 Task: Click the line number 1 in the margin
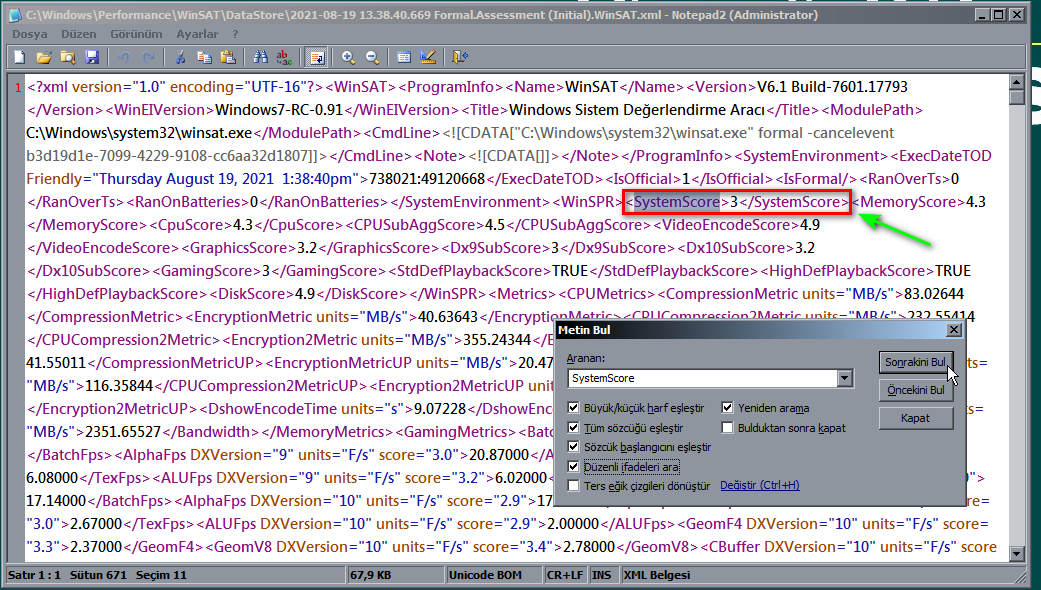pyautogui.click(x=18, y=88)
